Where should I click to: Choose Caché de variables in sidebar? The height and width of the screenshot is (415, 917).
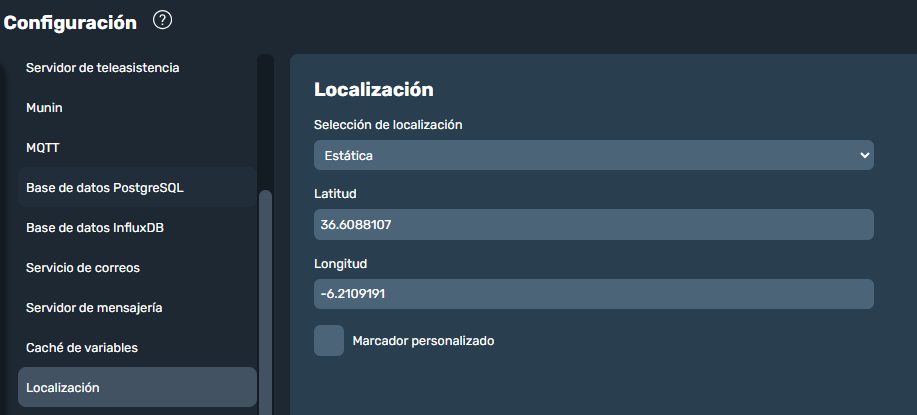137,348
